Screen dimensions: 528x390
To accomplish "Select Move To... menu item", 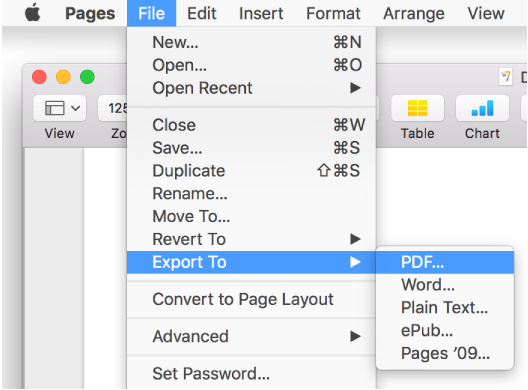I will click(251, 216).
